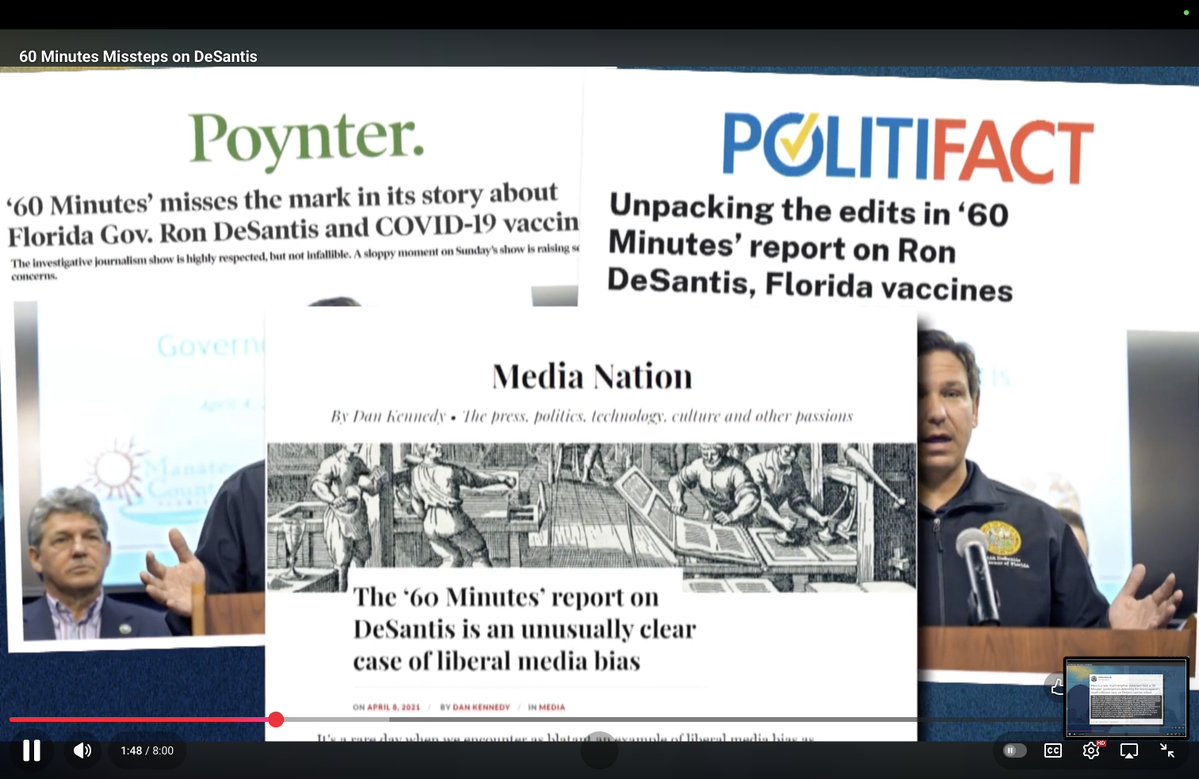This screenshot has height=779, width=1199.
Task: Turn on closed captions with CC icon
Action: tap(1053, 751)
